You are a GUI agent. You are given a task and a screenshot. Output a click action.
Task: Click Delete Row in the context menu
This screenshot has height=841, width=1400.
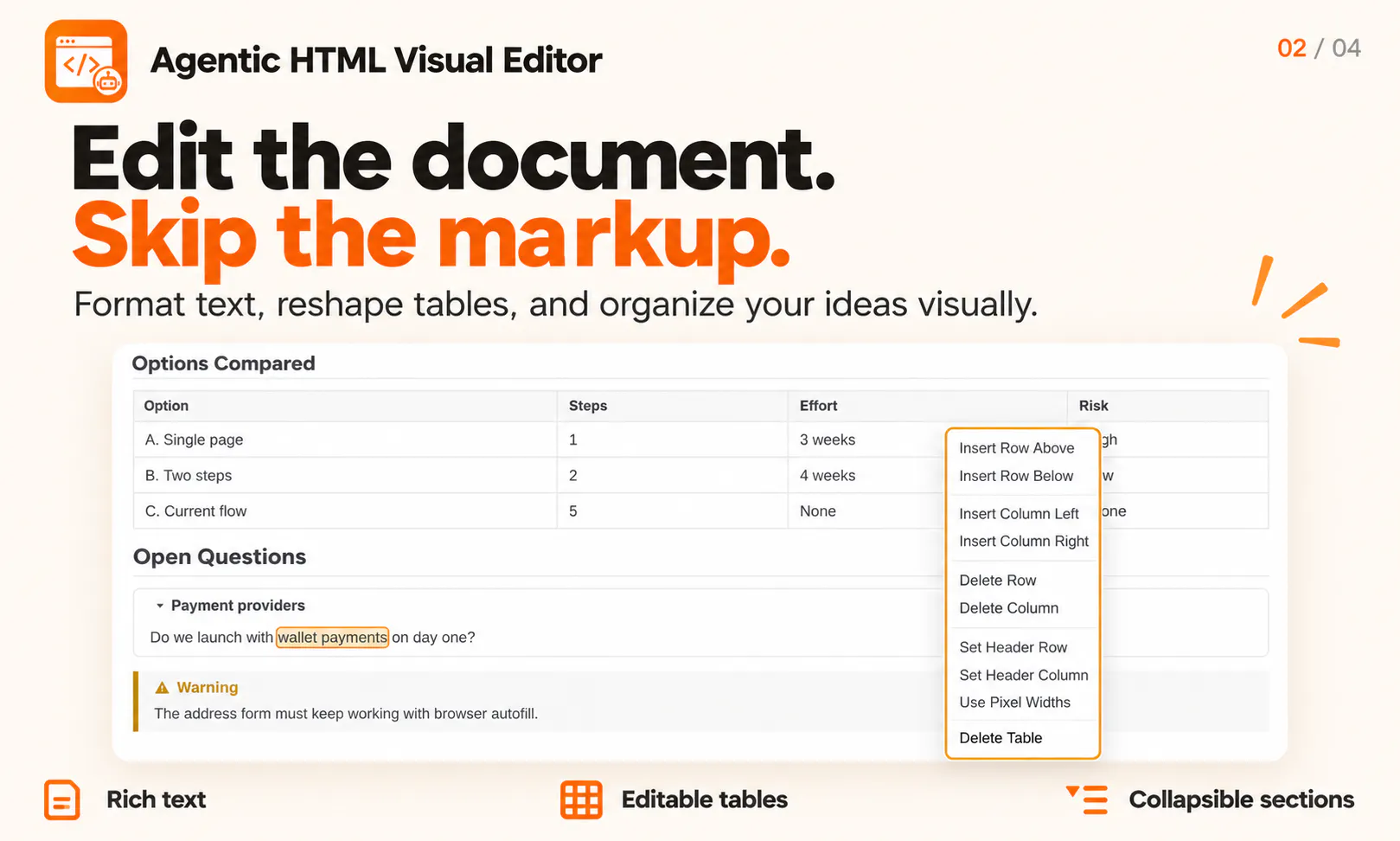pyautogui.click(x=997, y=581)
